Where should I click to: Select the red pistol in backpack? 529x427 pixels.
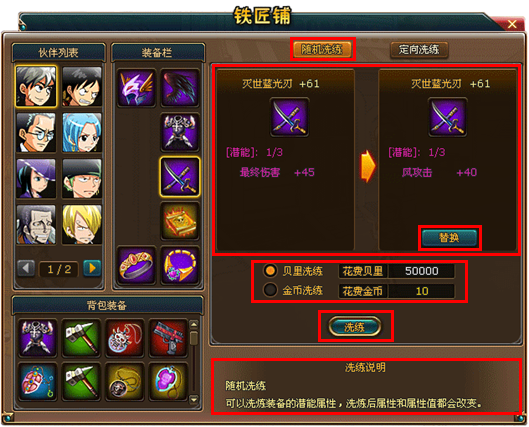(168, 338)
